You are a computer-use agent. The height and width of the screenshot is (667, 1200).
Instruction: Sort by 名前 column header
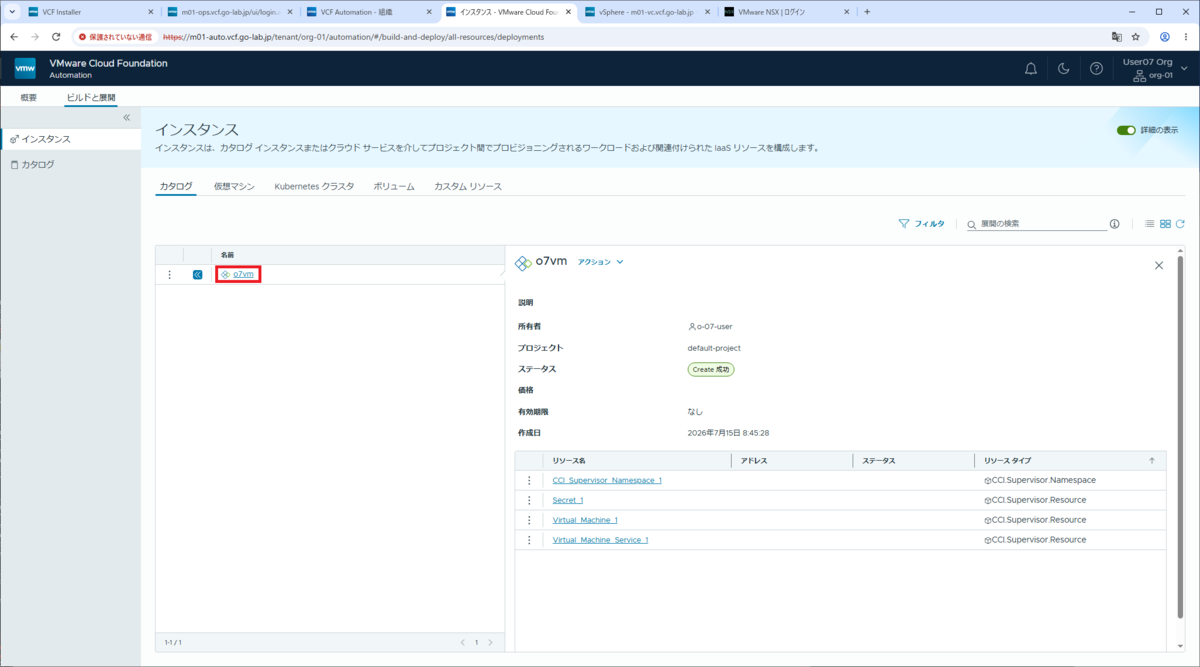click(228, 255)
